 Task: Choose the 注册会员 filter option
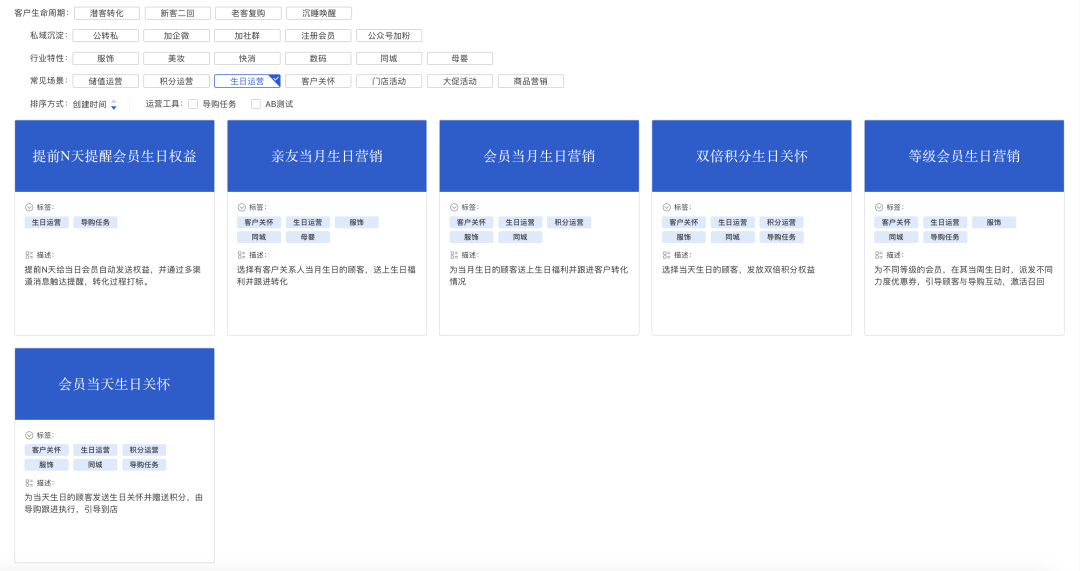tap(318, 36)
